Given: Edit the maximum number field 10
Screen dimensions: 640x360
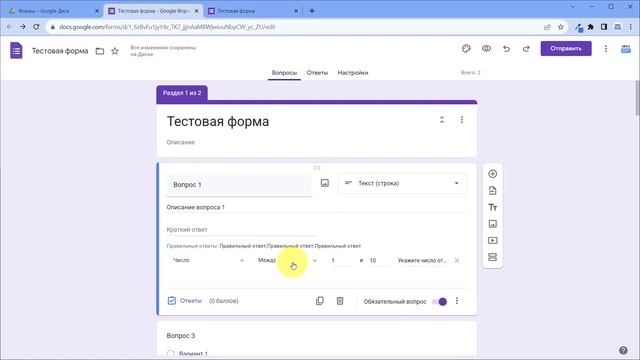Looking at the screenshot, I should (x=379, y=260).
